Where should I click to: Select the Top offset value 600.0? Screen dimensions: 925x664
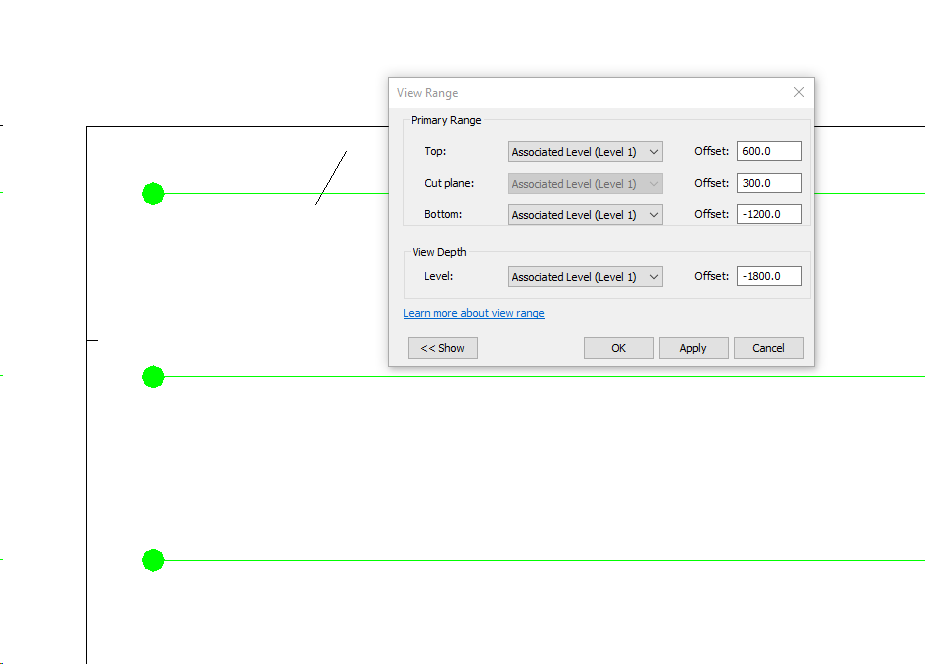point(768,151)
